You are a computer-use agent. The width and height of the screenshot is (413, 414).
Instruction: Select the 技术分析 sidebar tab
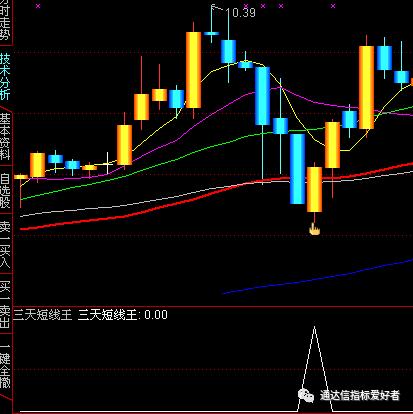[x=5, y=77]
